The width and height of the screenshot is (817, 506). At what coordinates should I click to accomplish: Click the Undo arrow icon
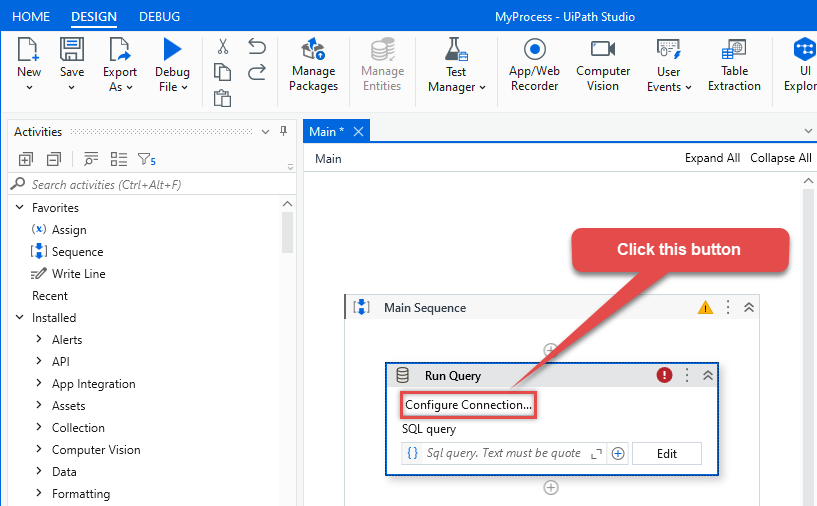[257, 46]
